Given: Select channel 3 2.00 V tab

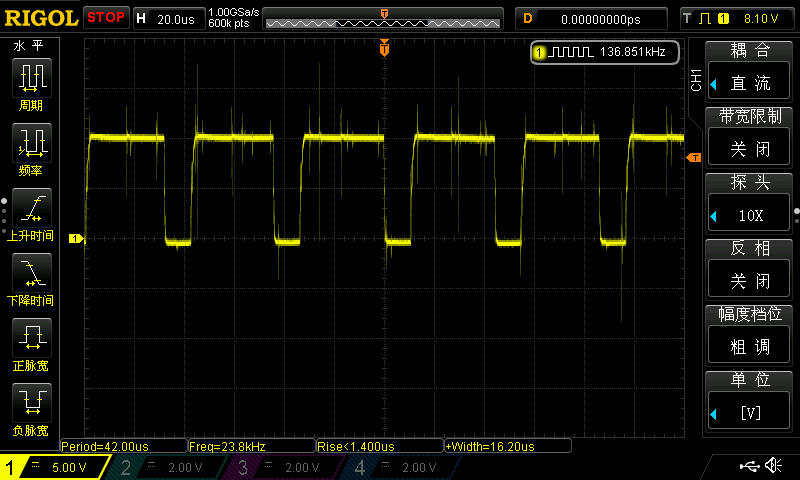Looking at the screenshot, I should (285, 467).
